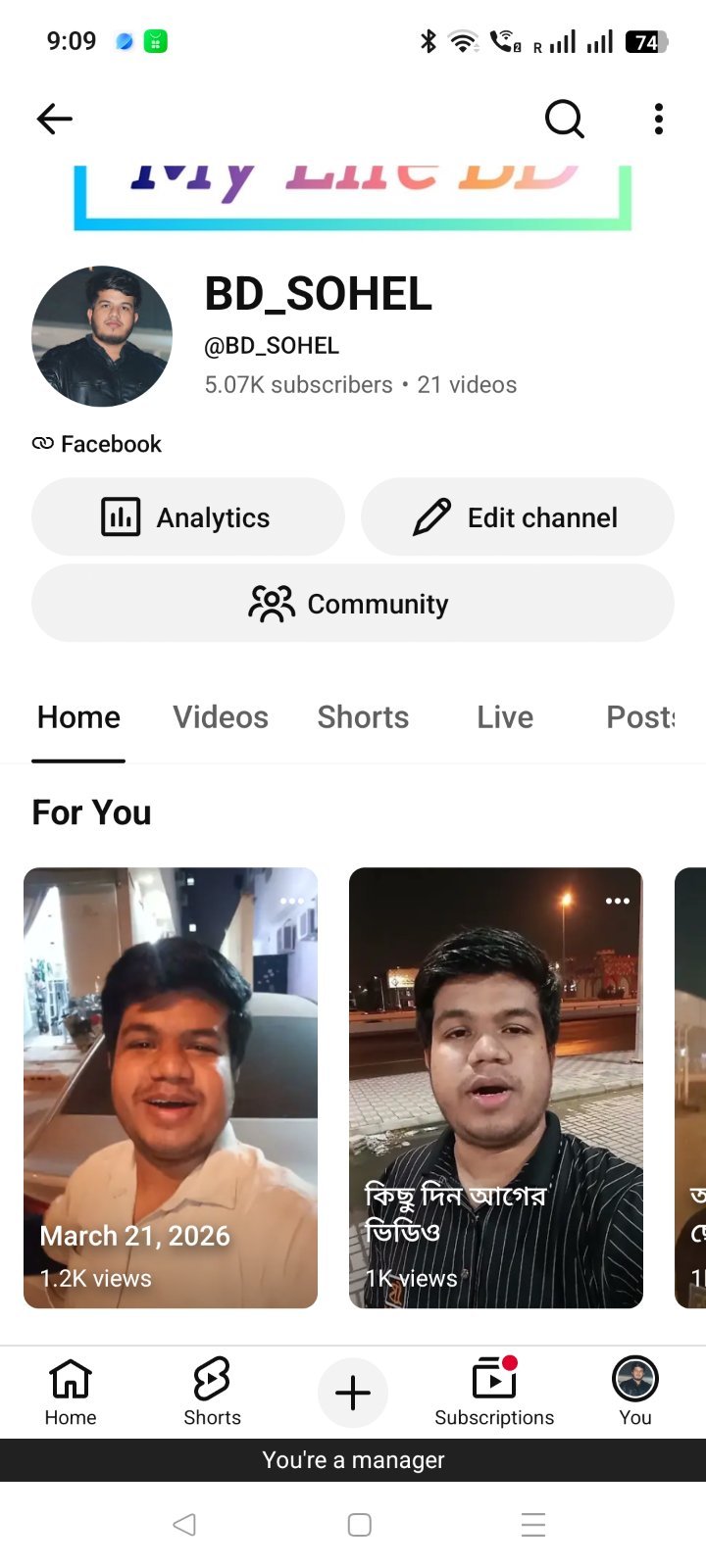Tap the 9:09 clock in status bar
This screenshot has height=1568, width=706.
coord(72,41)
